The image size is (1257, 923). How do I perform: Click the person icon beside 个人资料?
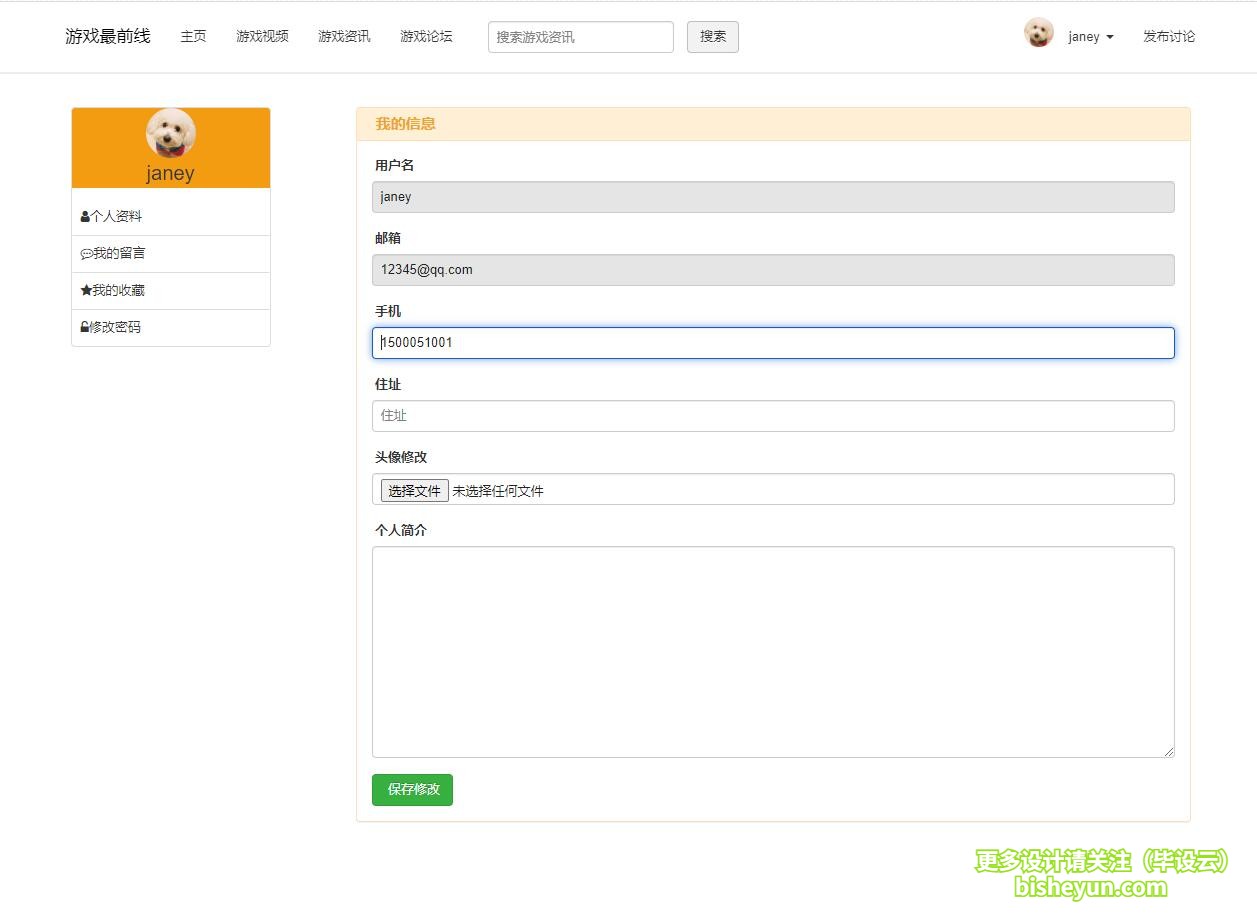click(x=85, y=217)
